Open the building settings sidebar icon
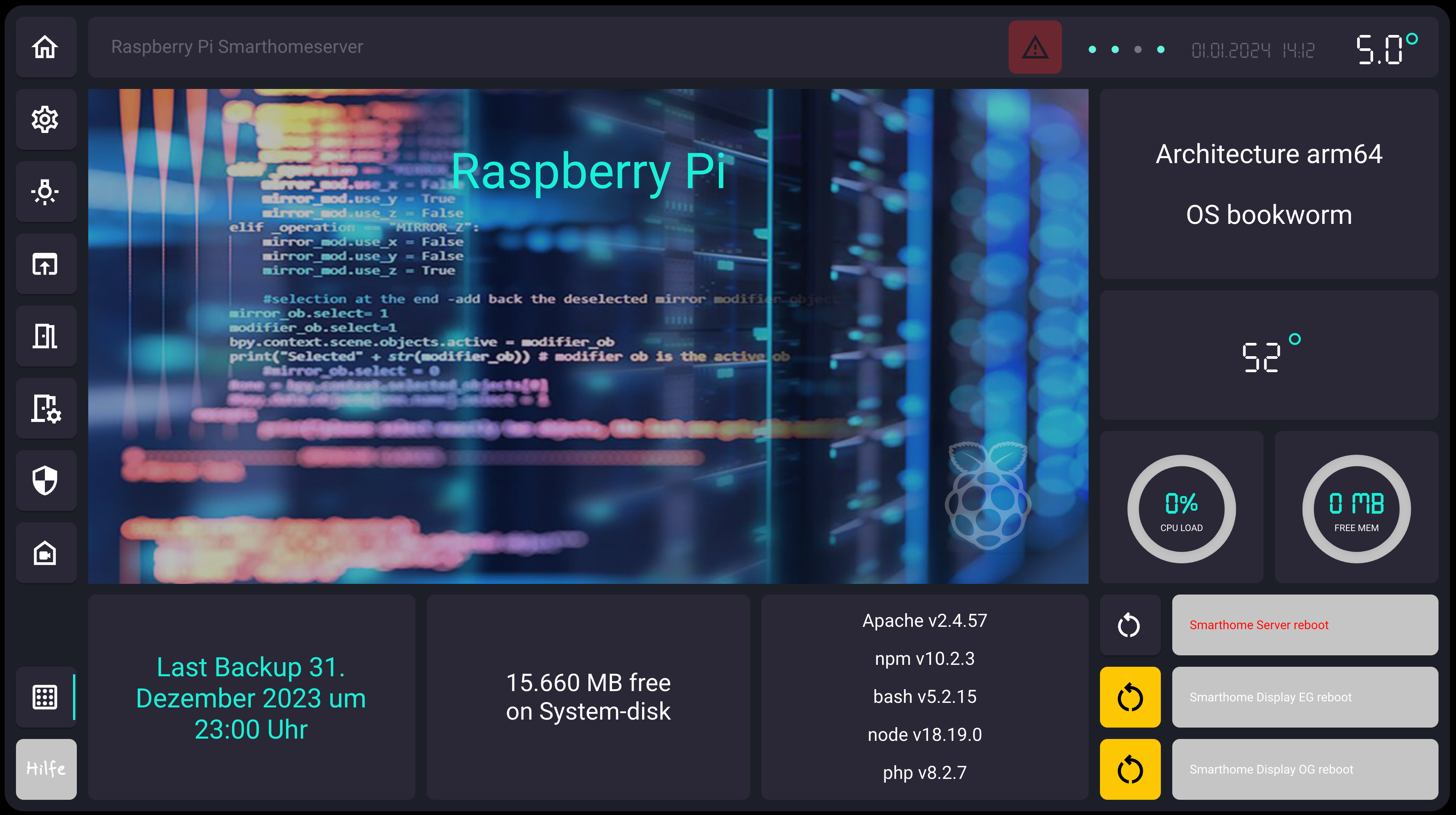1456x815 pixels. pyautogui.click(x=45, y=408)
